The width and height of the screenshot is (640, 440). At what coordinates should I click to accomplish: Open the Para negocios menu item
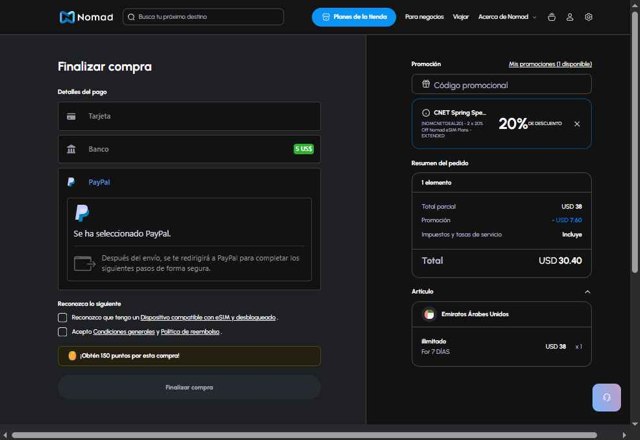coord(424,17)
